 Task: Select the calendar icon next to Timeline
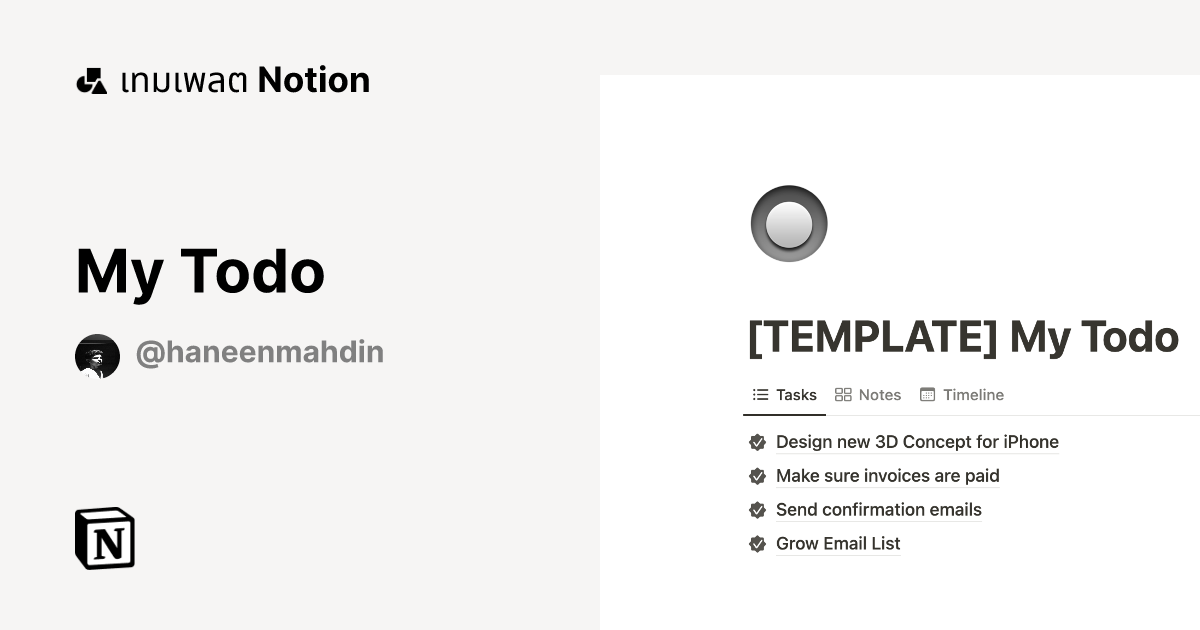coord(929,394)
